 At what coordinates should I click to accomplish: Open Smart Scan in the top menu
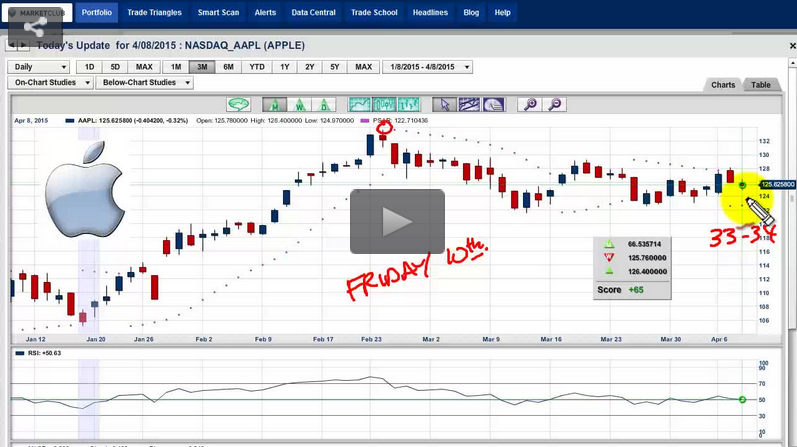point(218,13)
